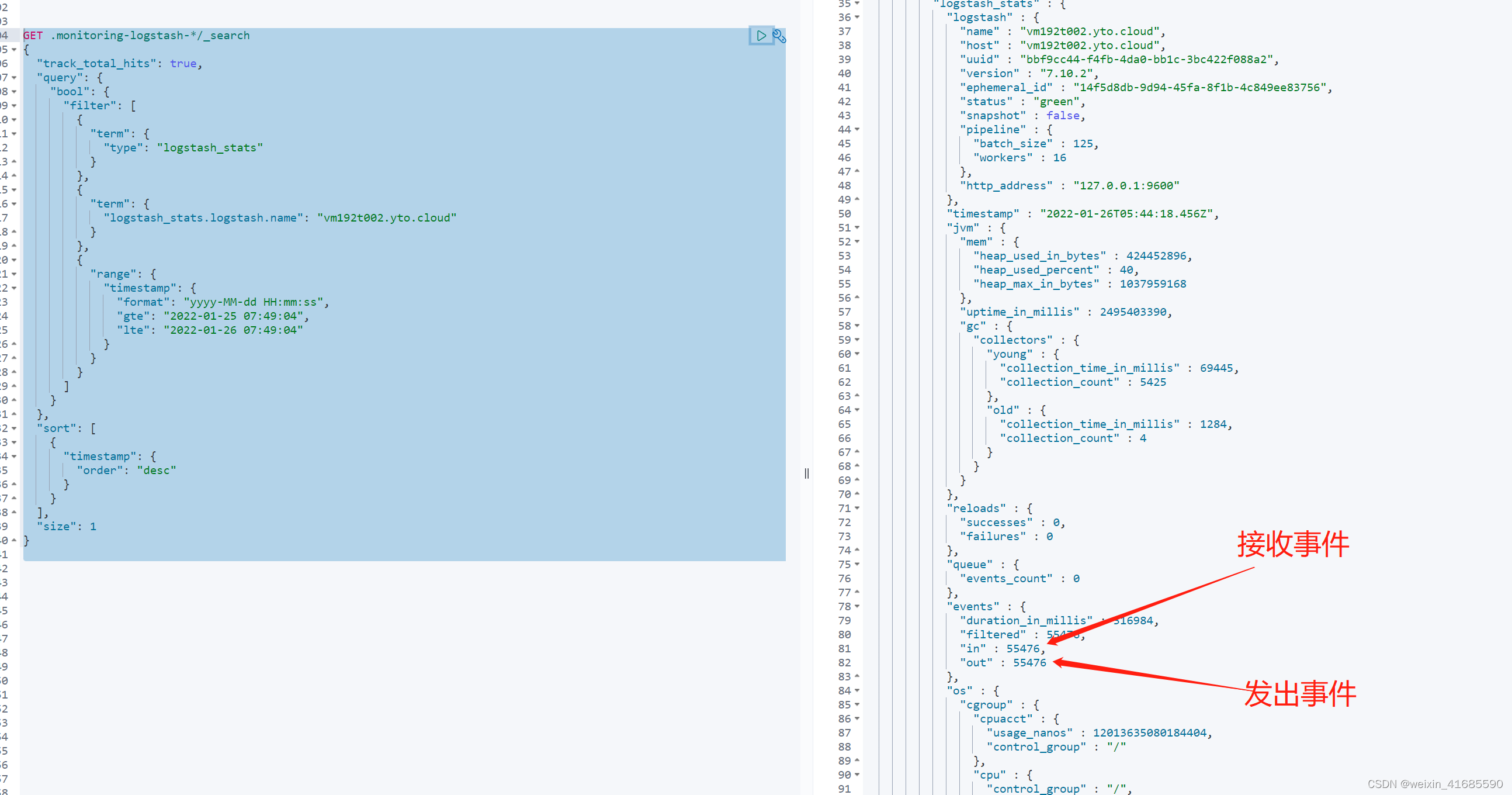1512x795 pixels.
Task: Click young collection_count value 5425
Action: [1153, 382]
